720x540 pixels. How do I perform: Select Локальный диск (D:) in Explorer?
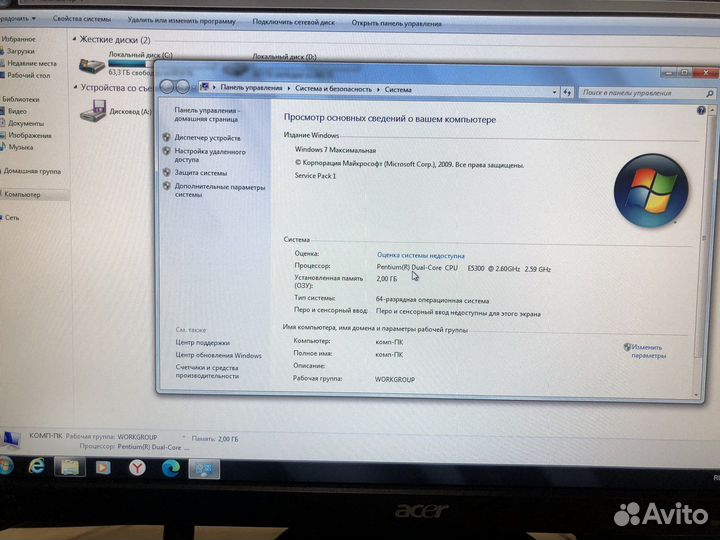[284, 56]
